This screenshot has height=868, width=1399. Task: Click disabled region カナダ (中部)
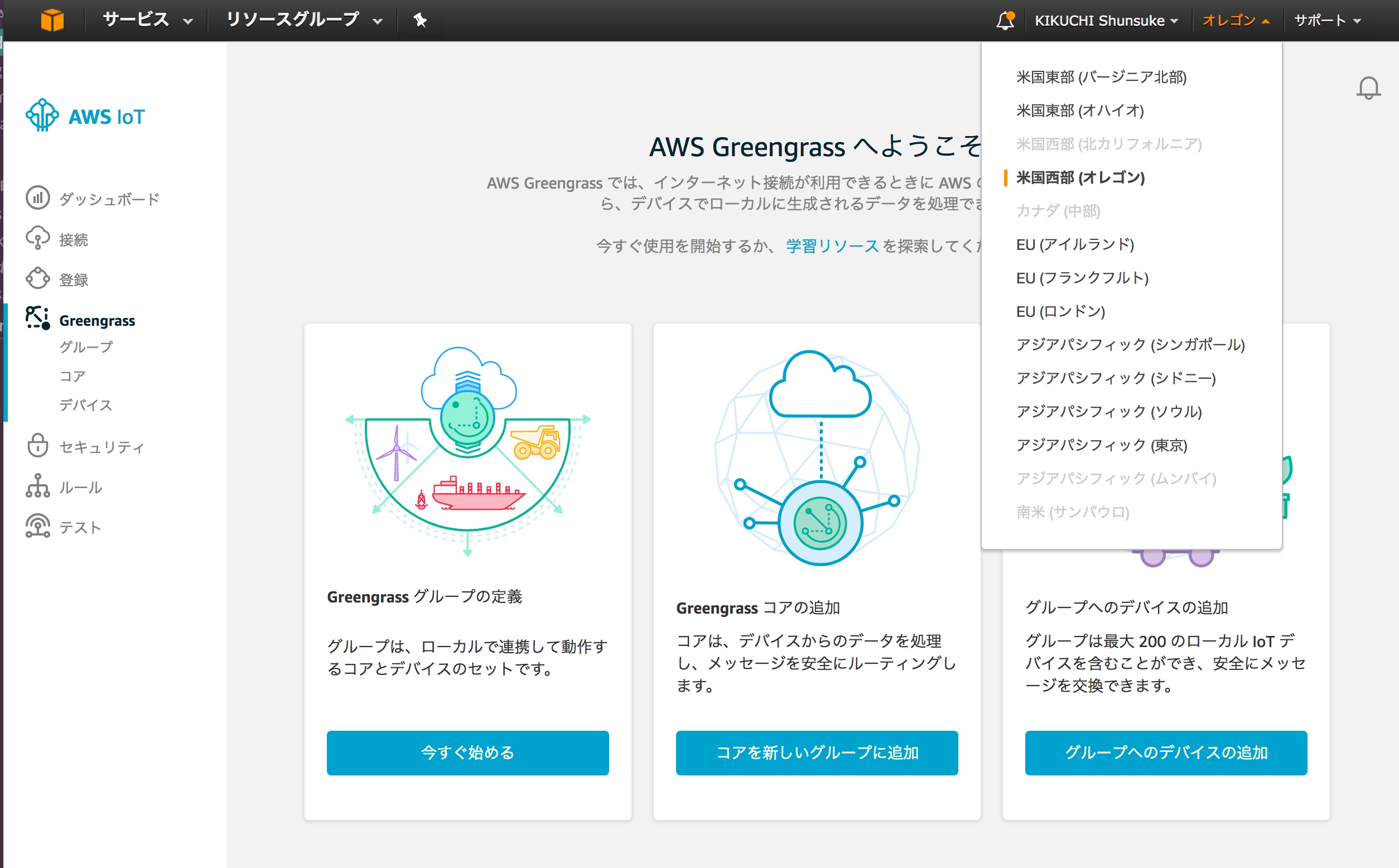(x=1058, y=211)
